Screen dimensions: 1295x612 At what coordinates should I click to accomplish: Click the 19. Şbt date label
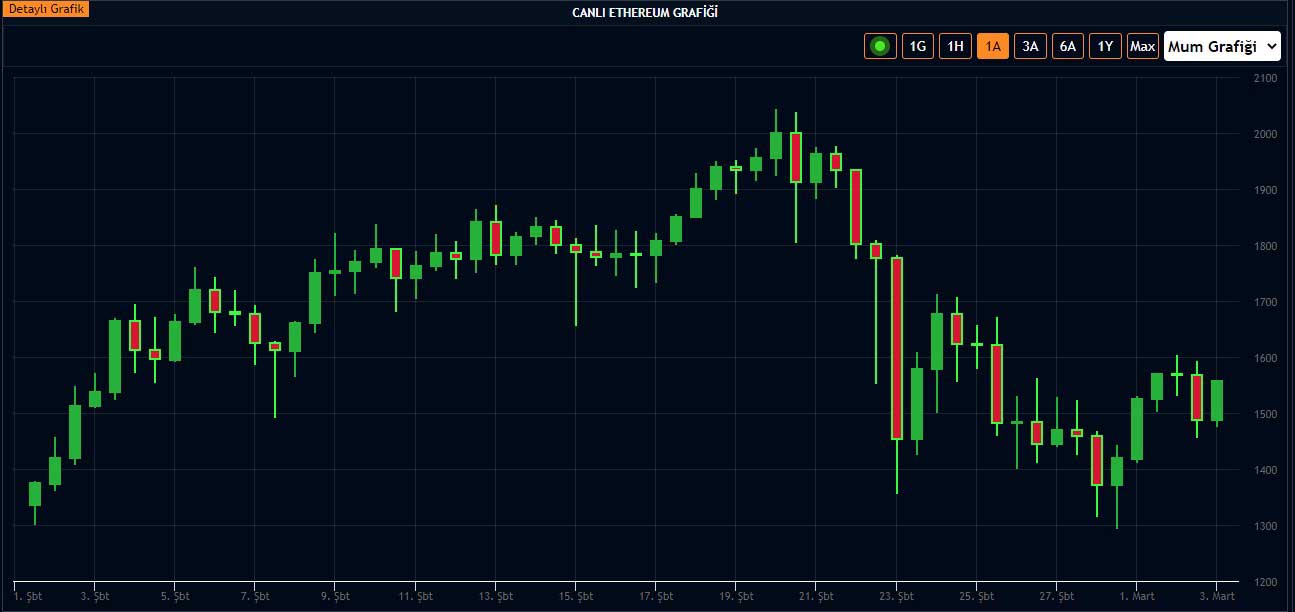[735, 596]
